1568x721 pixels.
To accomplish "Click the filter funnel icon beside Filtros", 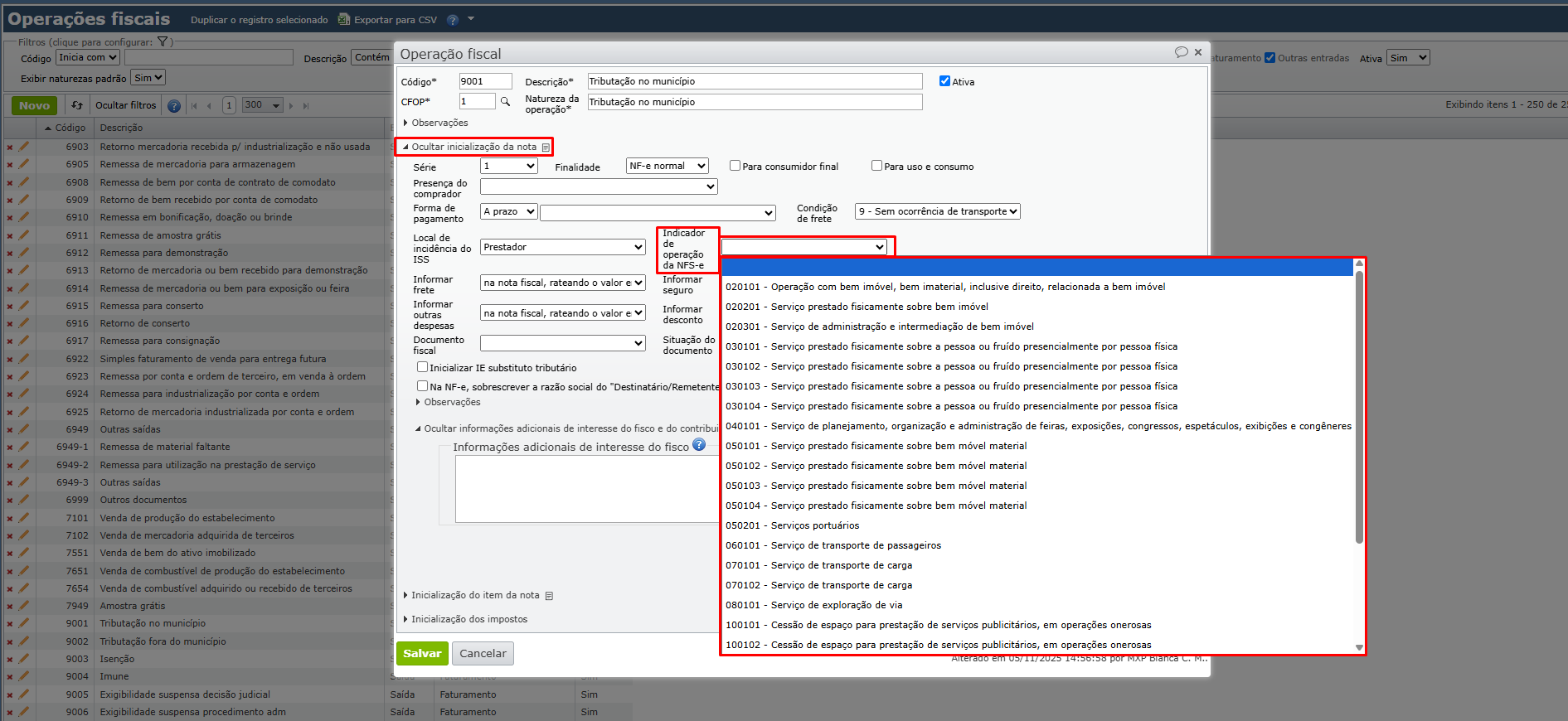I will coord(163,41).
